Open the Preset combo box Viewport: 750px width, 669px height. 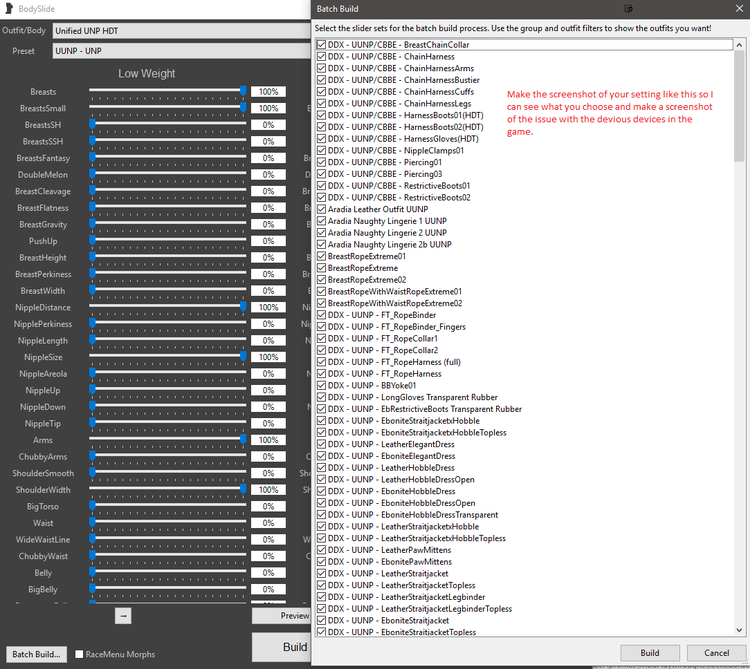pos(182,51)
